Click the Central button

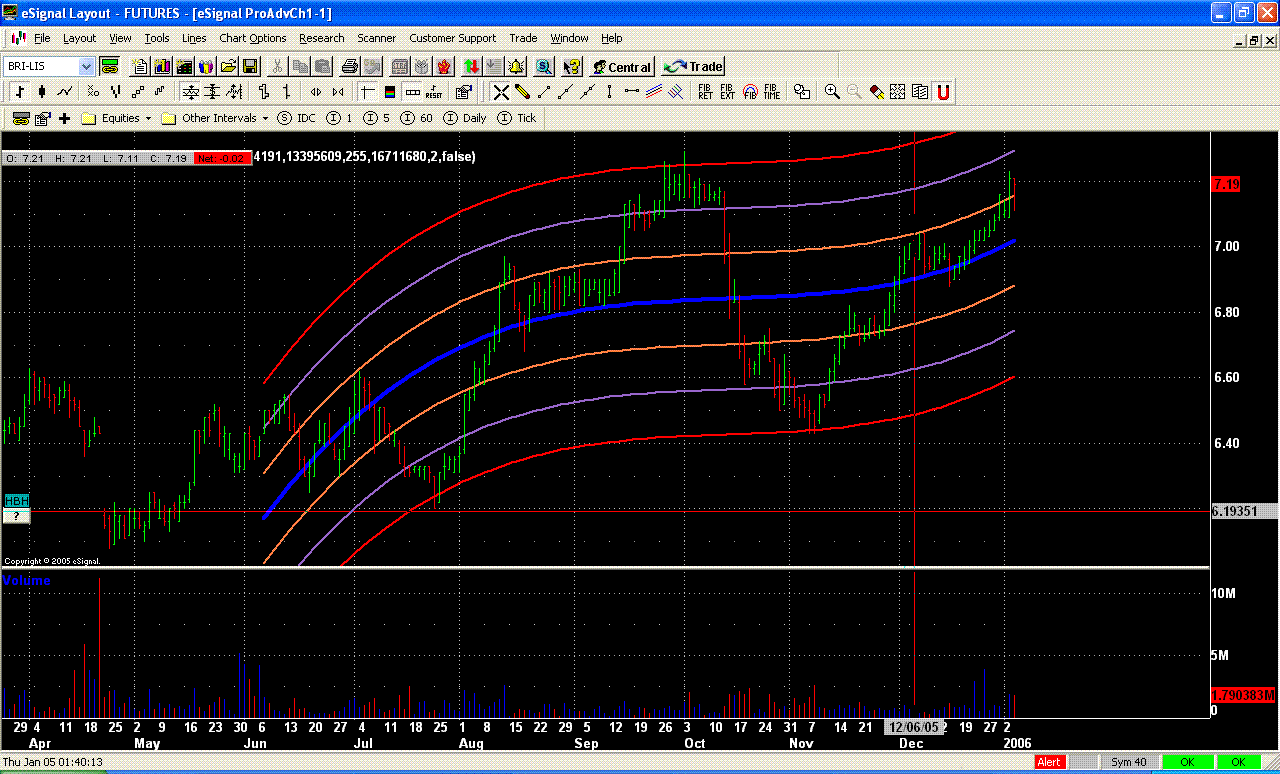(621, 67)
